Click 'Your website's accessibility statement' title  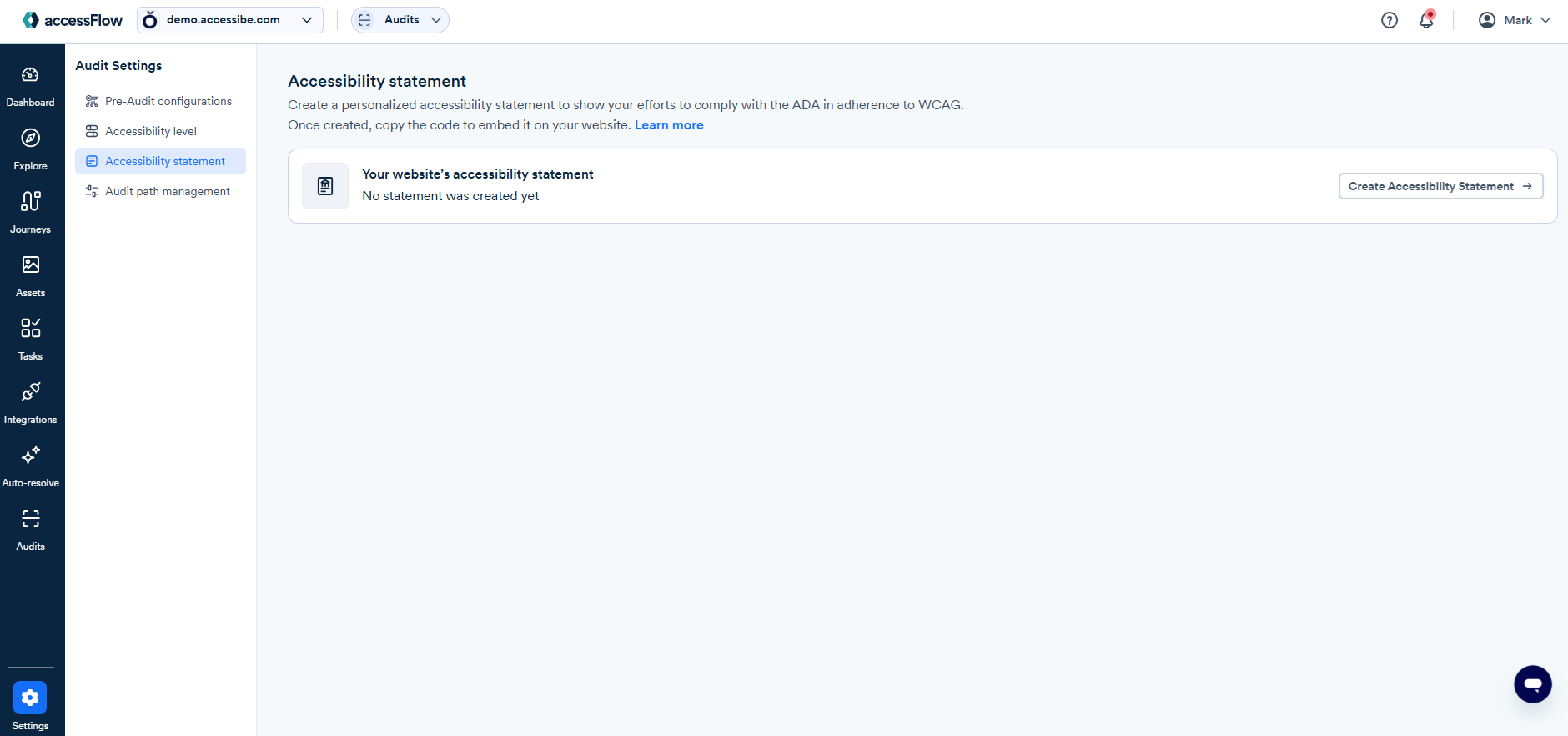[478, 174]
